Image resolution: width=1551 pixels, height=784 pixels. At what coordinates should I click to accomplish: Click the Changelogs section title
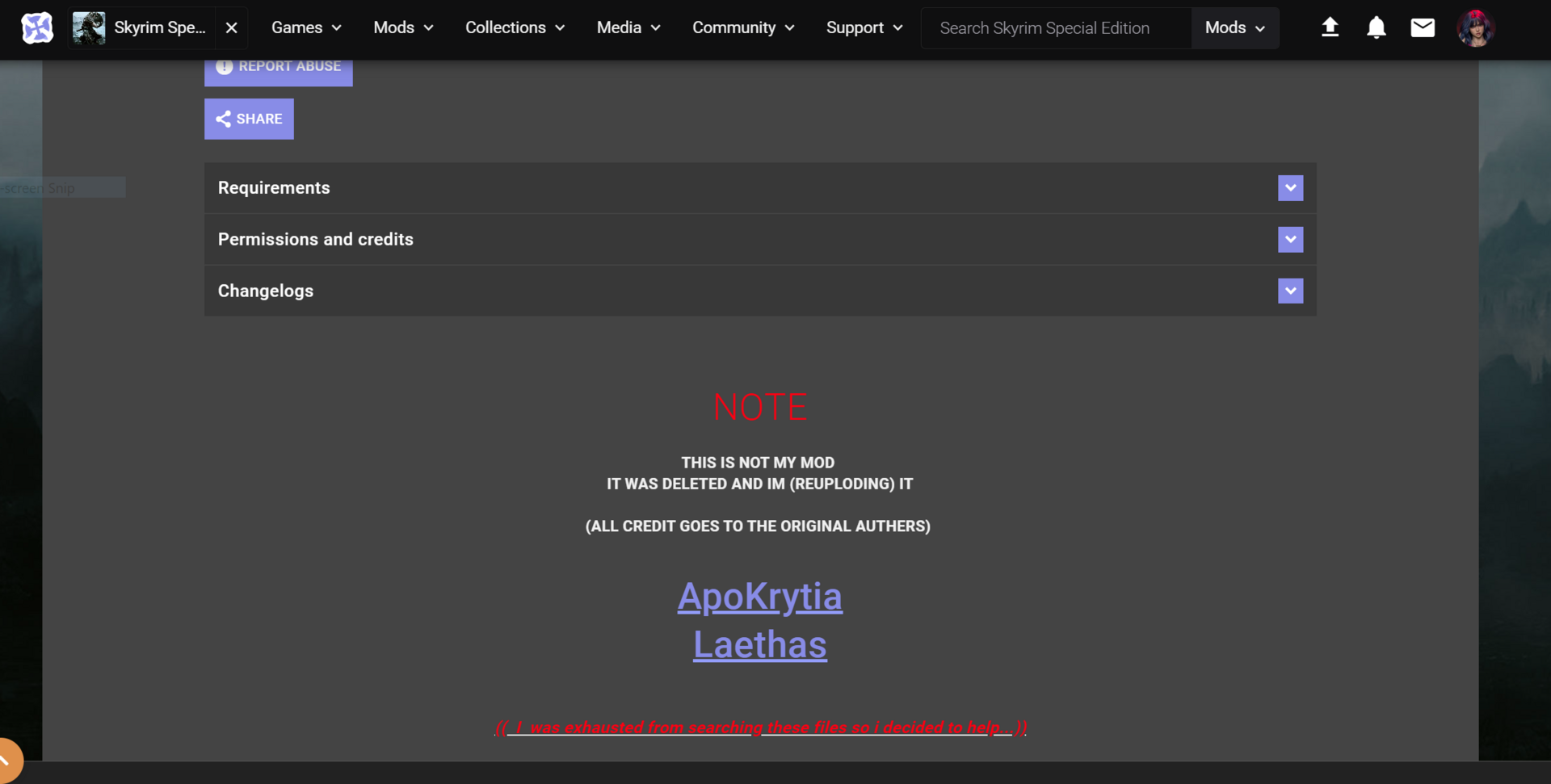(266, 291)
